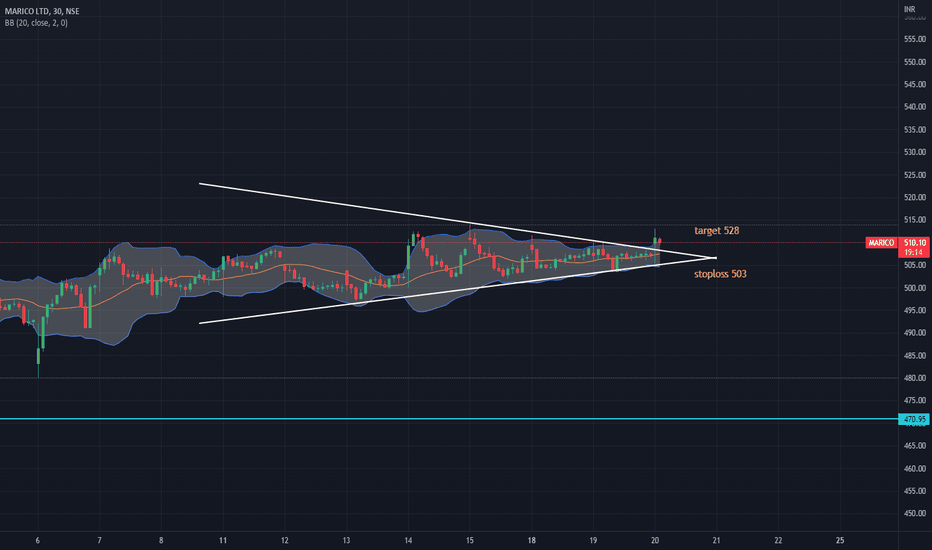Click the 515.00 price axis label
932x550 pixels.
coord(915,220)
